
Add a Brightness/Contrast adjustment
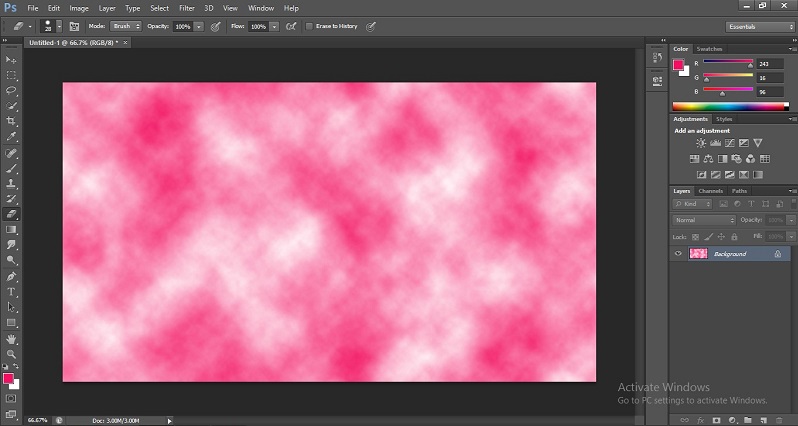pyautogui.click(x=701, y=143)
